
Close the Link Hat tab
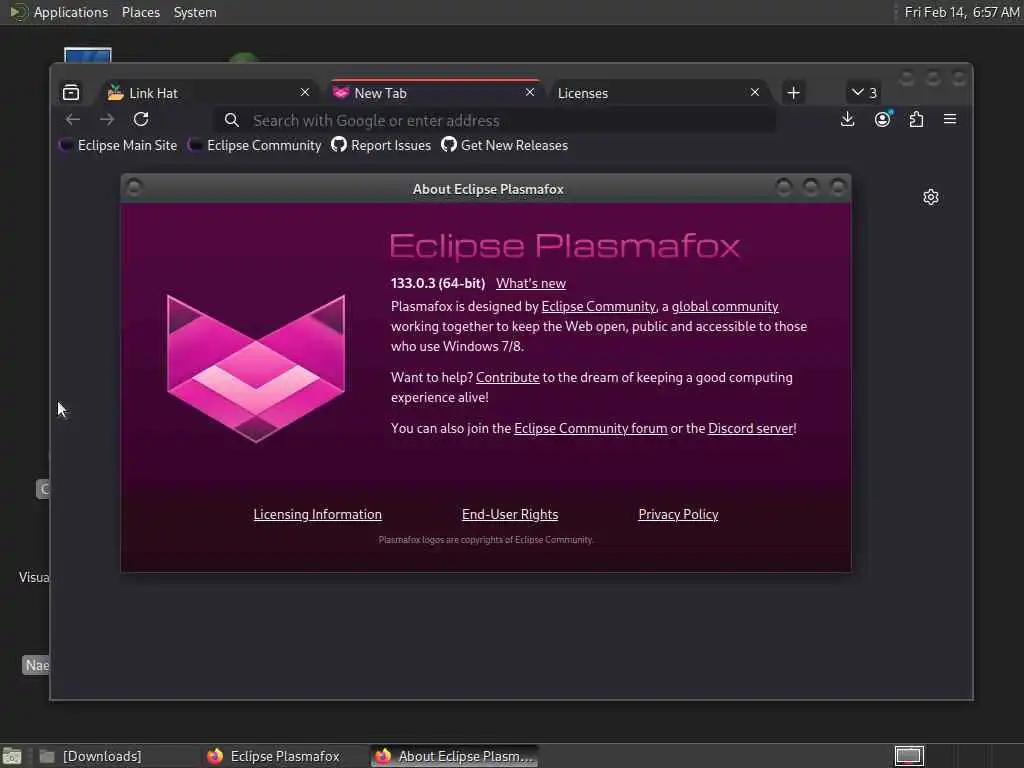click(305, 92)
